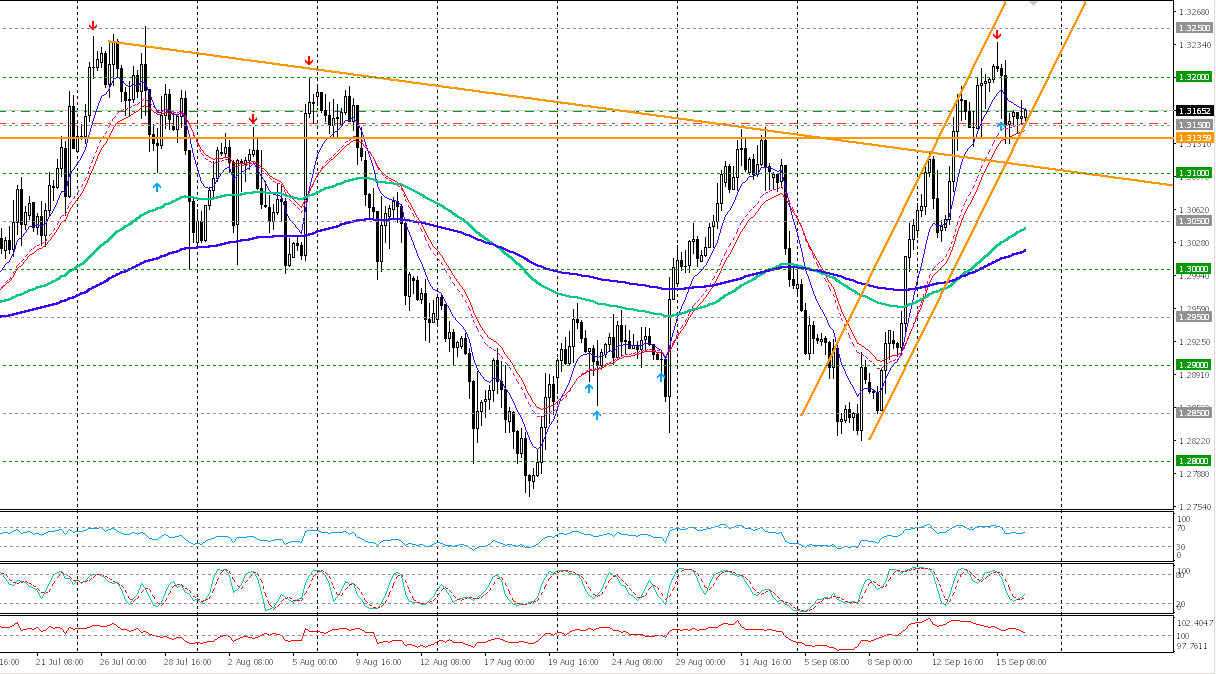This screenshot has height=674, width=1216.
Task: Click the 5 Aug 00:00 time label
Action: (313, 662)
